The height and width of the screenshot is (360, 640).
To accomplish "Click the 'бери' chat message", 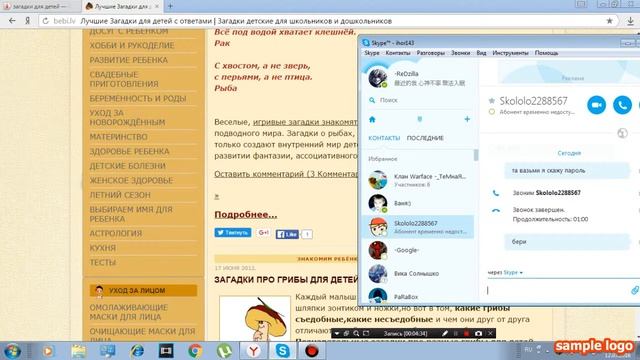I will coord(567,242).
